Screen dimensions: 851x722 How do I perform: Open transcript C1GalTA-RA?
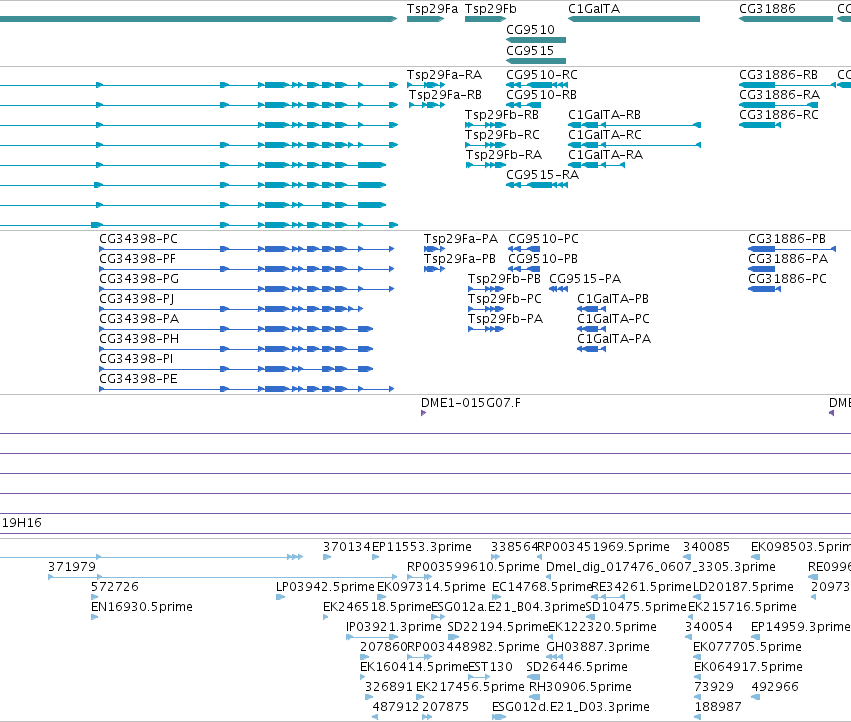pos(605,155)
